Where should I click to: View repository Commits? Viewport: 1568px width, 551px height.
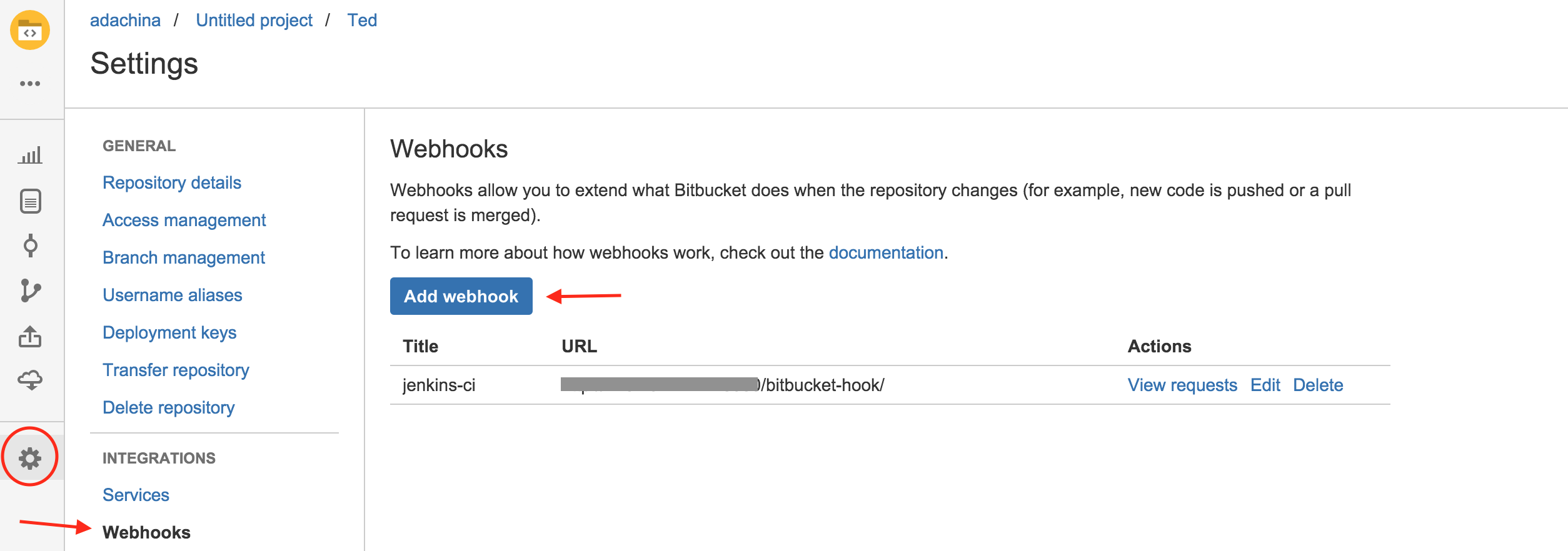click(31, 246)
